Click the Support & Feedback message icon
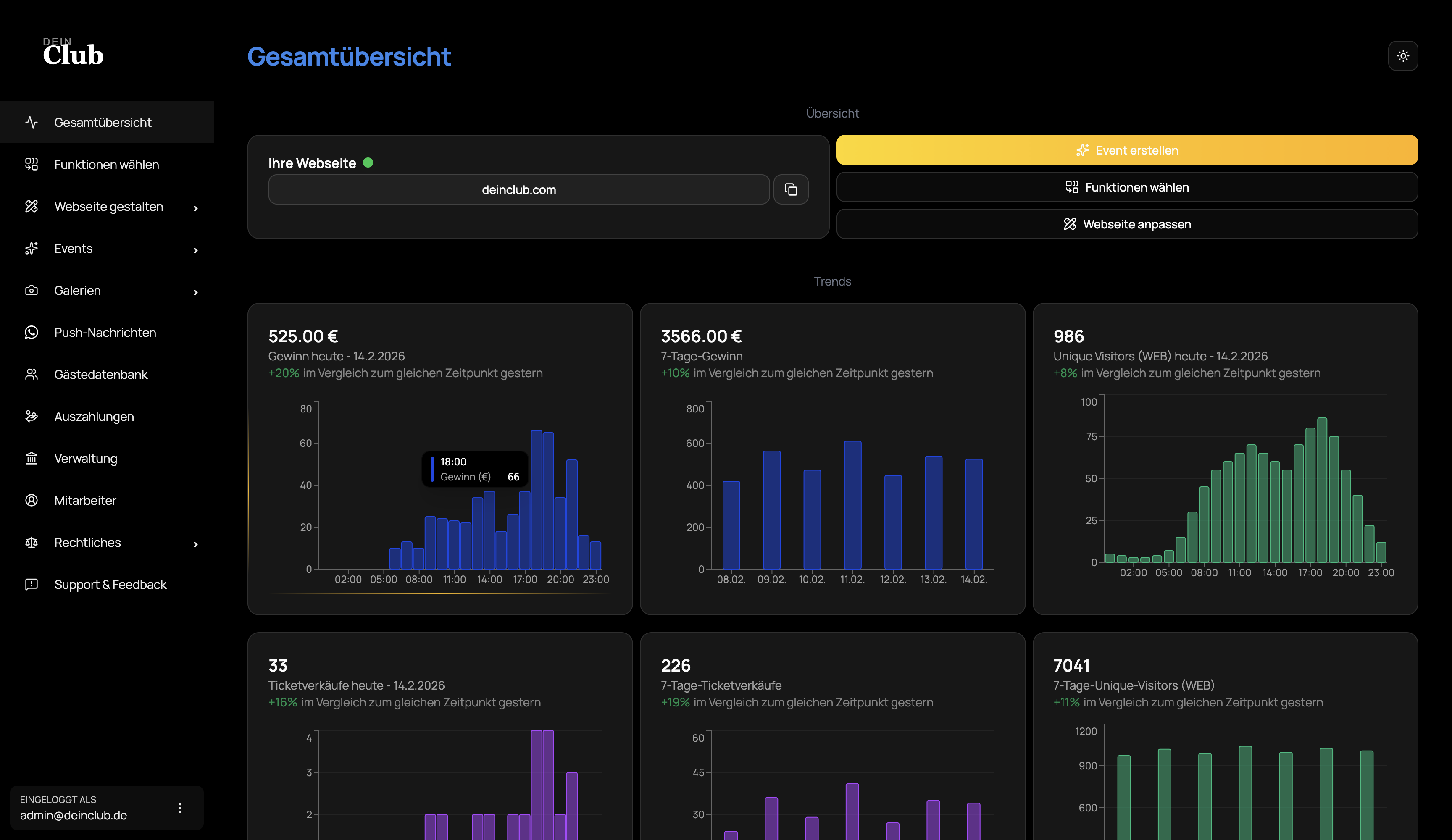Screen dimensions: 1452x840 [32, 584]
